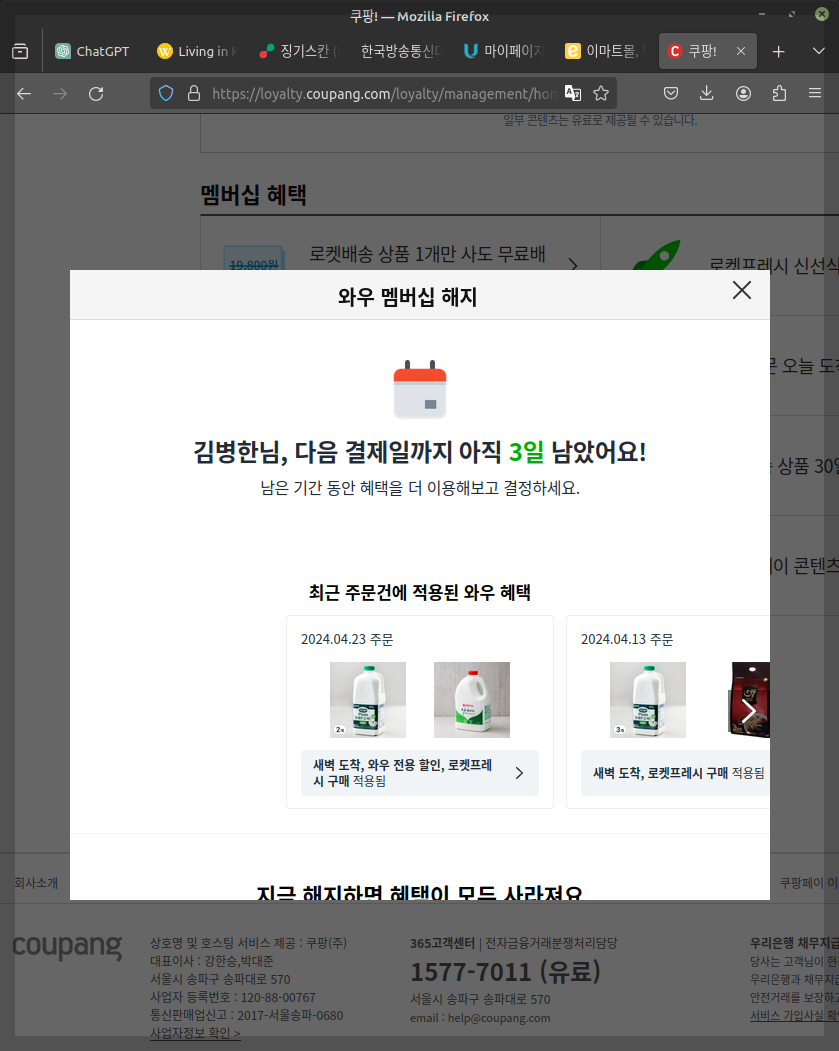Expand the 로켓배송 무료배송 benefit chevron

point(573,265)
